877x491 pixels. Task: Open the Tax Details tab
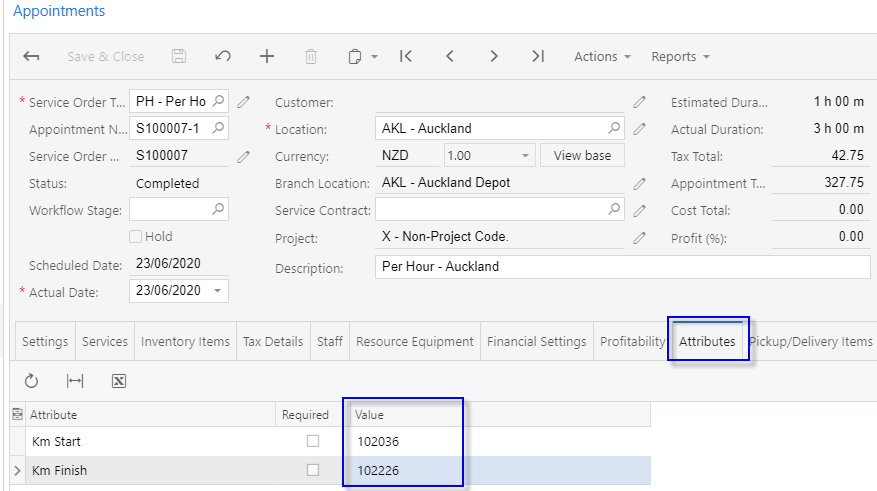click(273, 342)
